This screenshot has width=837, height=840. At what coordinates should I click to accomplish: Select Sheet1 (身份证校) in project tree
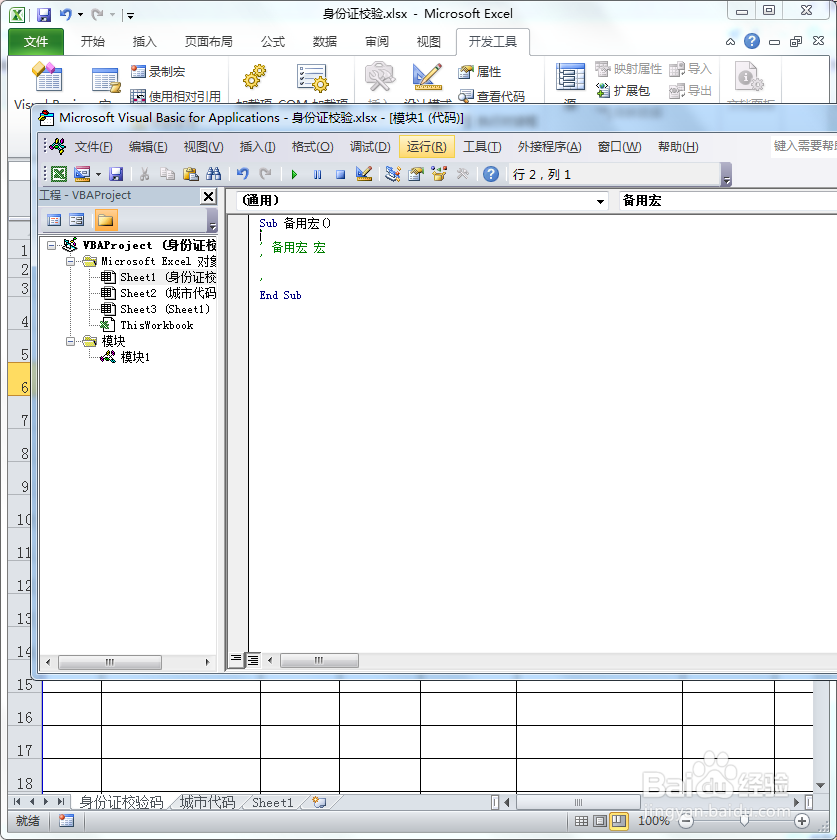click(159, 278)
